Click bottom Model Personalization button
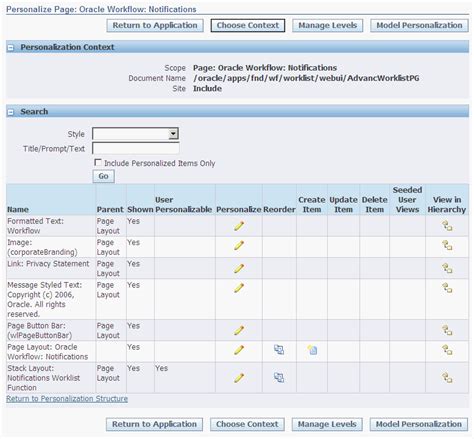 pos(419,424)
